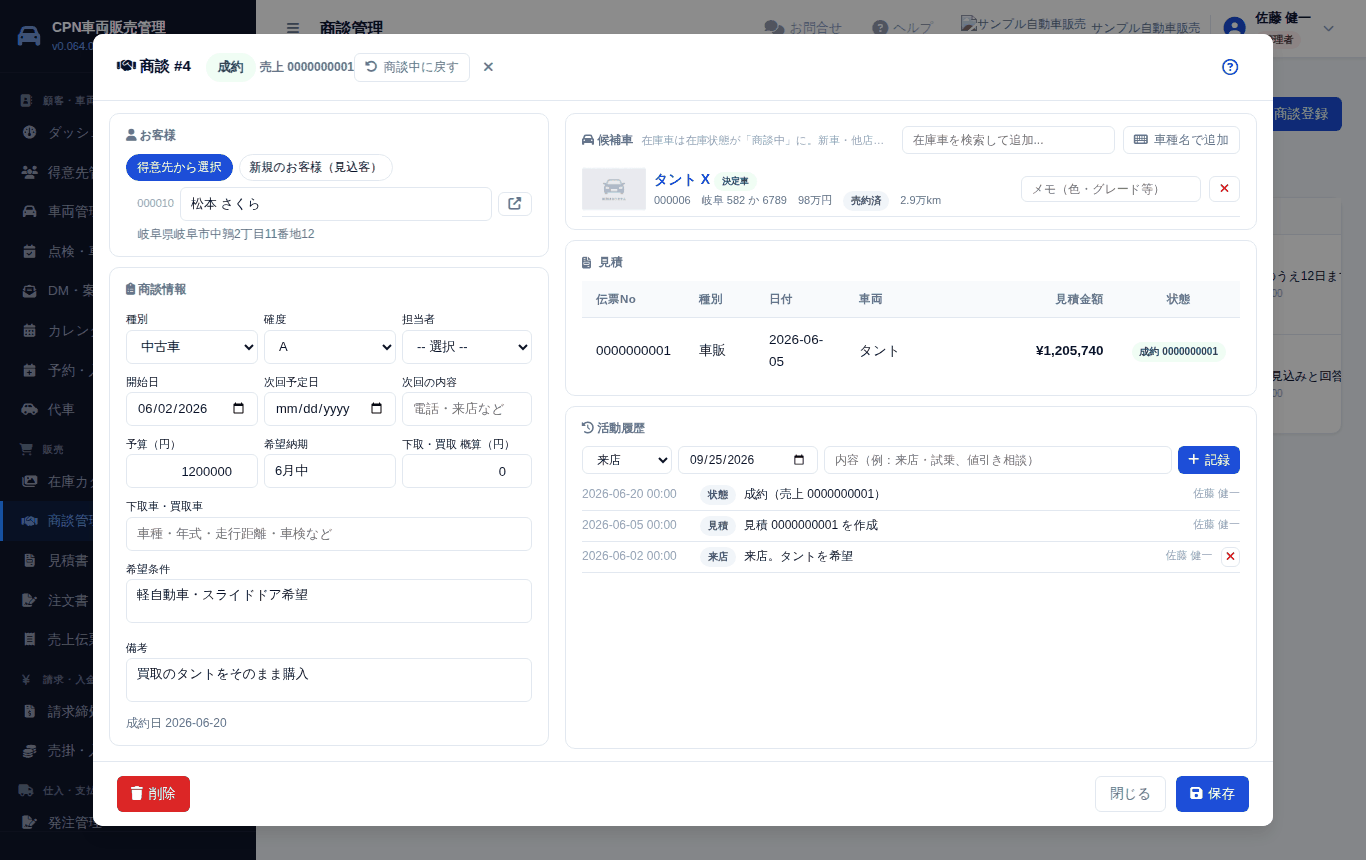Click the activity content input field
1366x860 pixels.
click(x=998, y=460)
